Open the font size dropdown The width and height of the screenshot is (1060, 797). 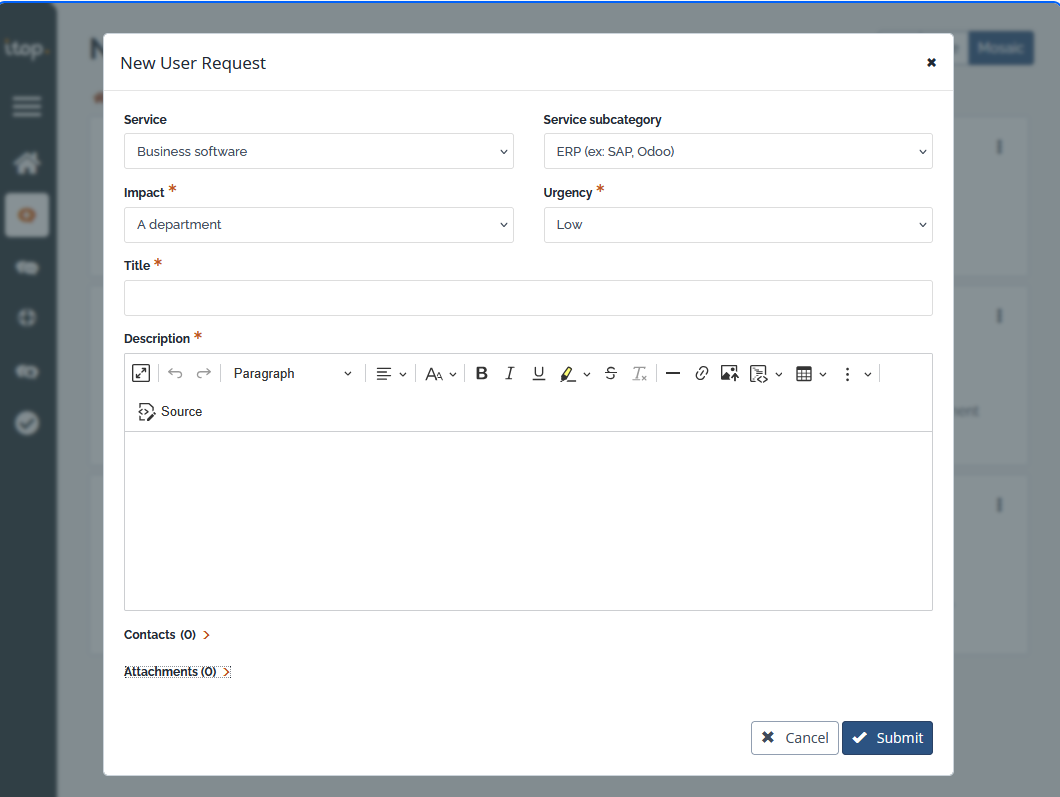[x=441, y=373]
